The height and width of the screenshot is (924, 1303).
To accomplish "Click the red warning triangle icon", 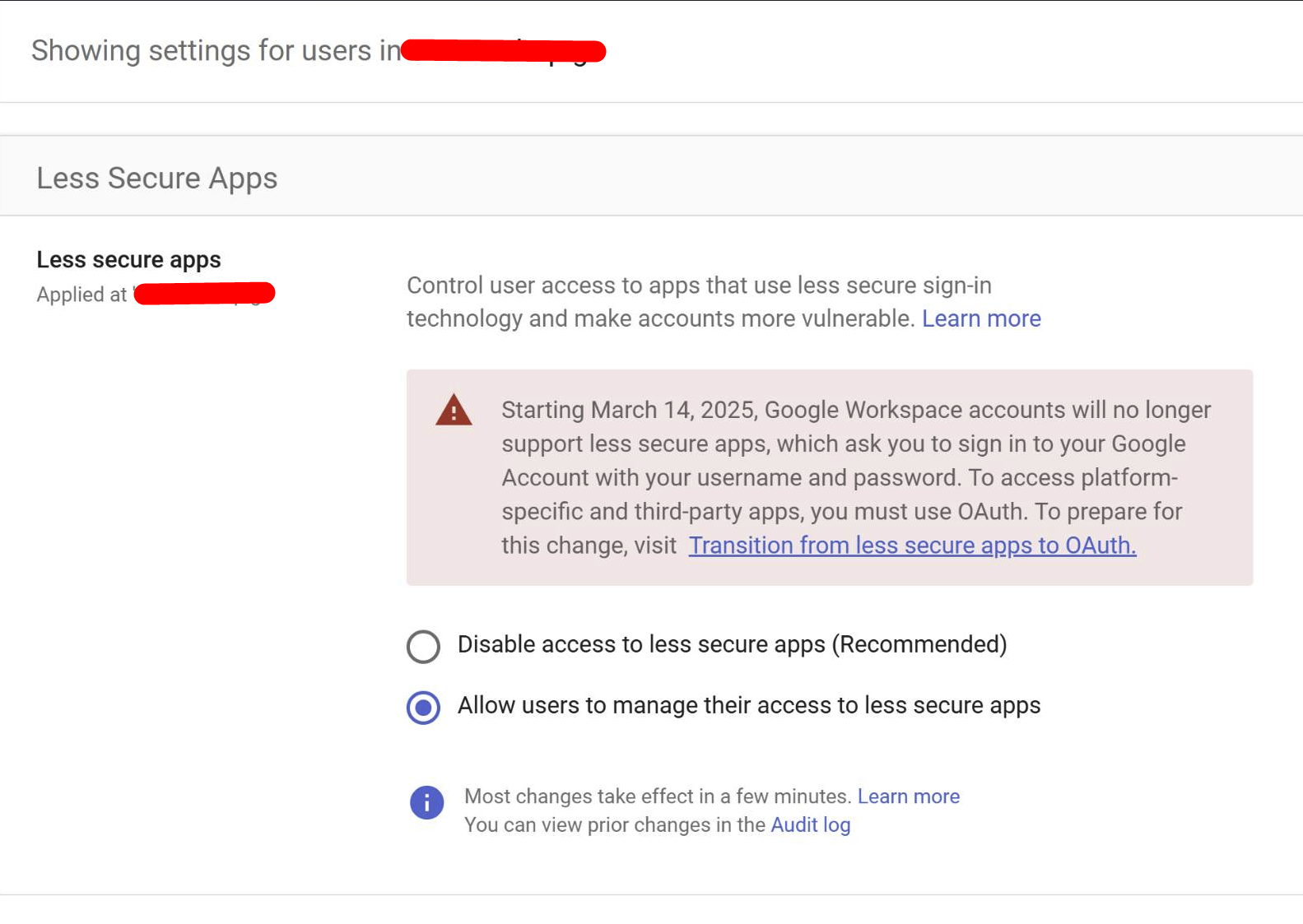I will (454, 410).
